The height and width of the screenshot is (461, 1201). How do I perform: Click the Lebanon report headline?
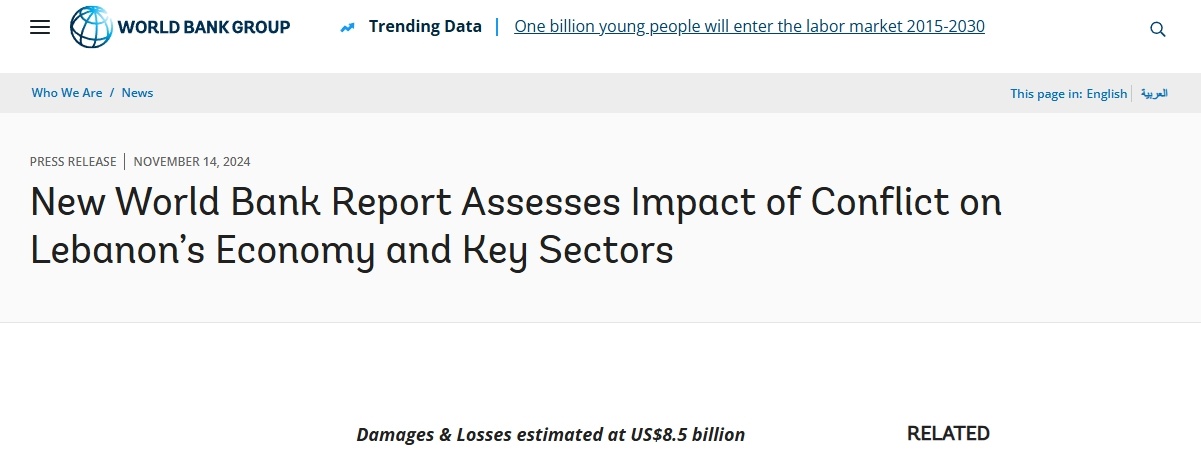[x=516, y=226]
